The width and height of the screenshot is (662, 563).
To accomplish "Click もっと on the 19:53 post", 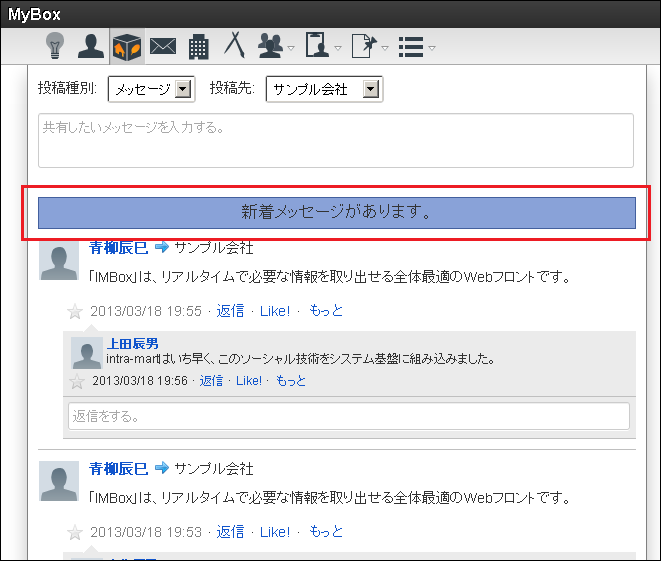I will [x=326, y=532].
